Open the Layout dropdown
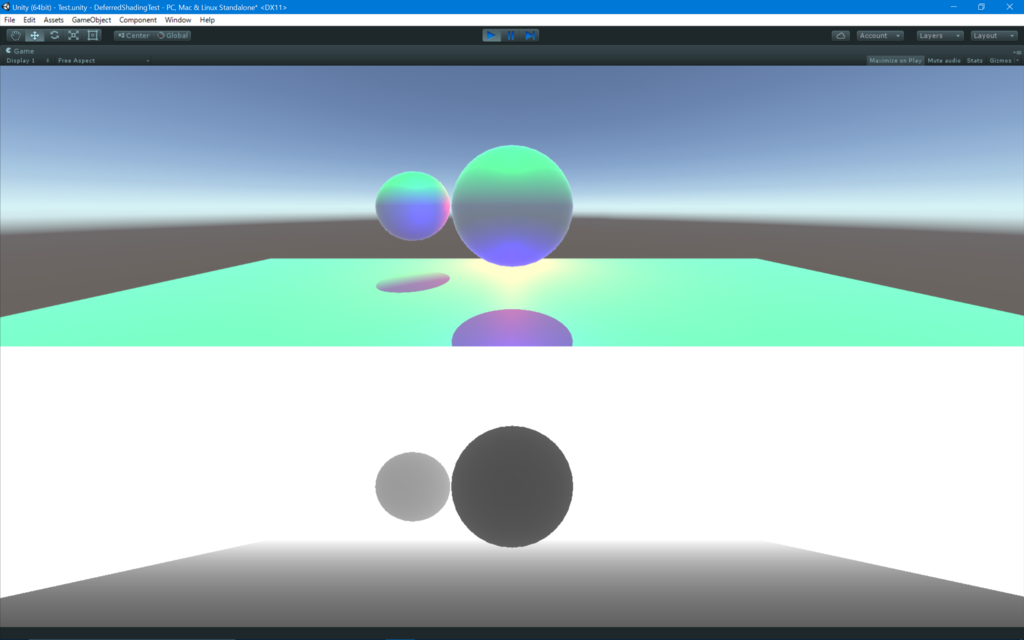The width and height of the screenshot is (1024, 640). tap(994, 35)
